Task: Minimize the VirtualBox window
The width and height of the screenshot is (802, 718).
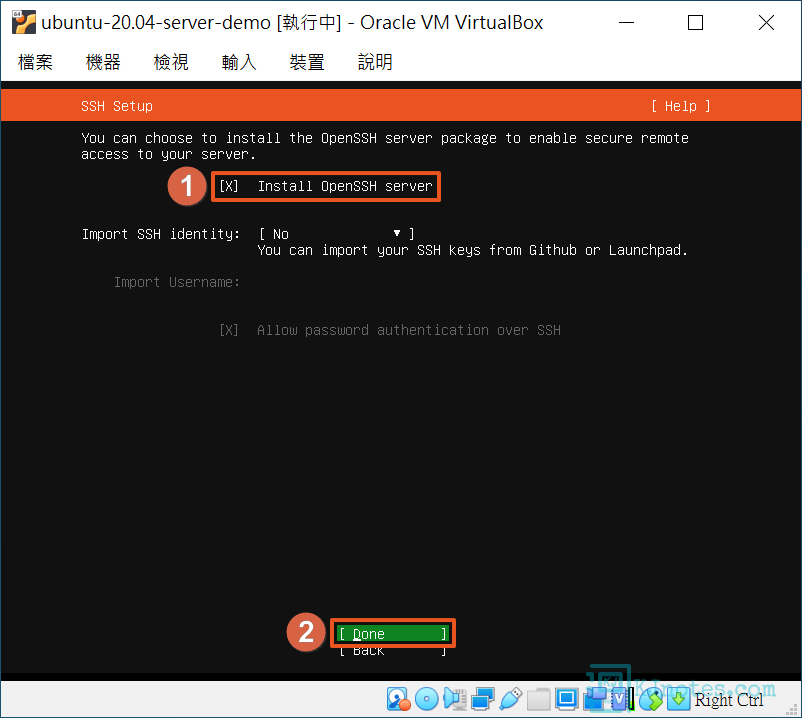Action: (x=626, y=23)
